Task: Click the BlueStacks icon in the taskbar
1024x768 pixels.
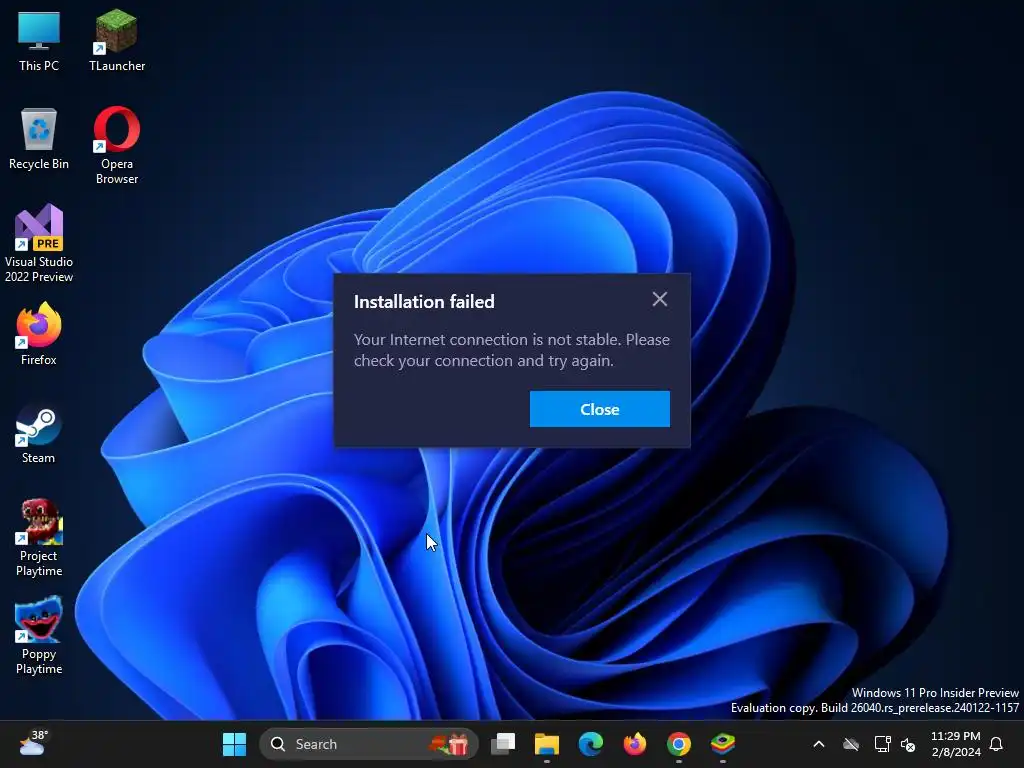Action: pyautogui.click(x=722, y=744)
